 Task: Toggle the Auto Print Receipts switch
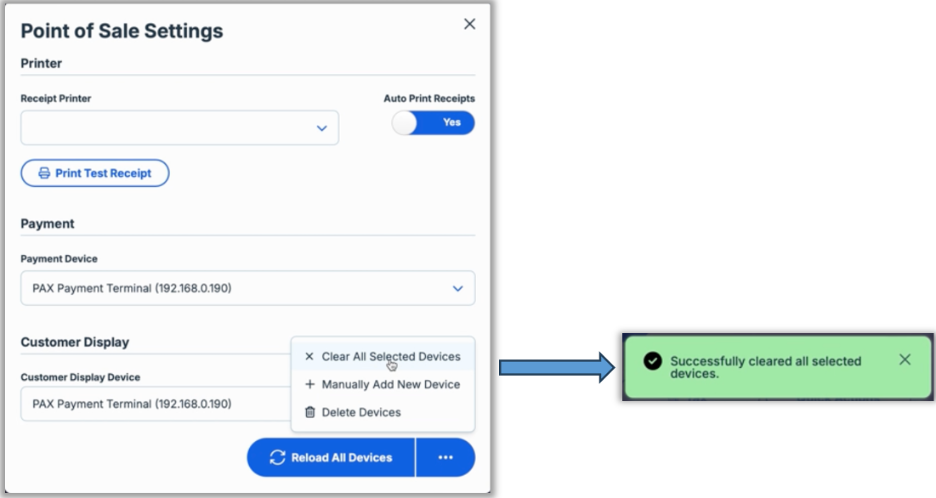pos(433,122)
